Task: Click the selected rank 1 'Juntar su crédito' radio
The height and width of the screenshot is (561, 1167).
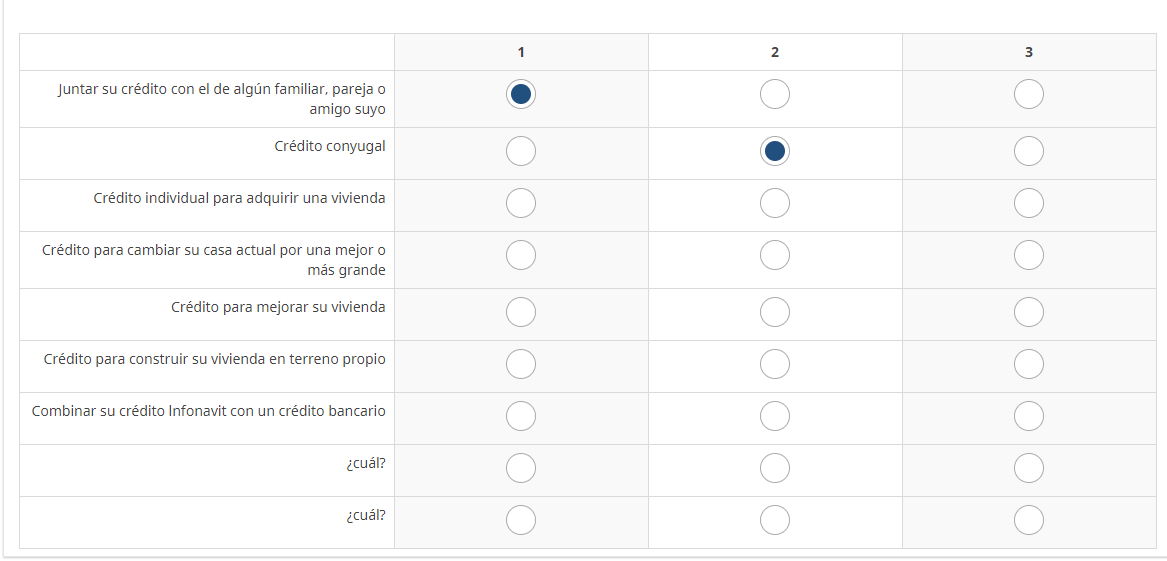Action: pos(521,95)
